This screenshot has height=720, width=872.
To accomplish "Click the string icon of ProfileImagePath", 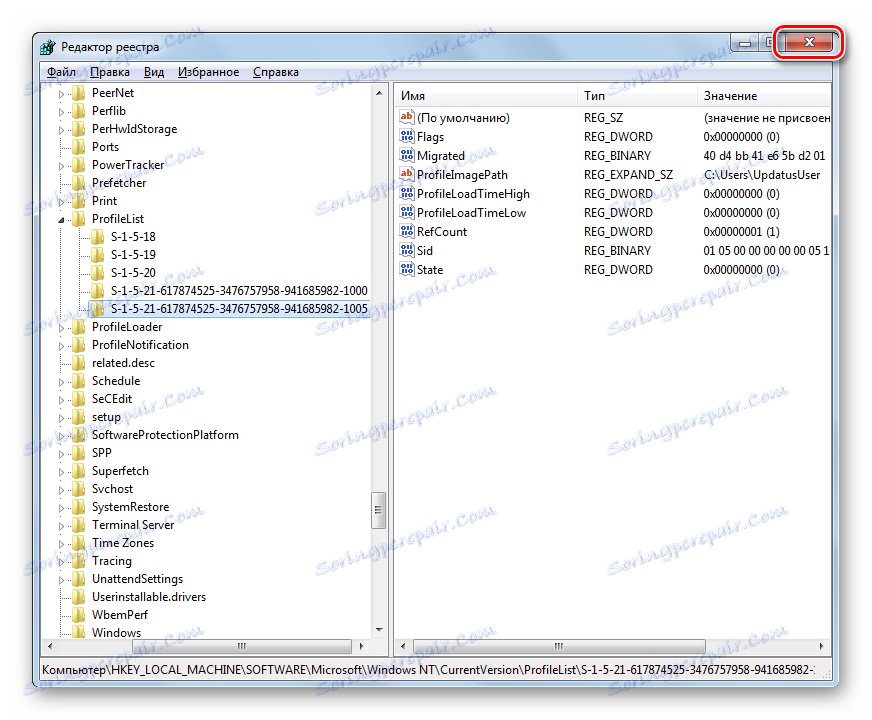I will coord(407,174).
